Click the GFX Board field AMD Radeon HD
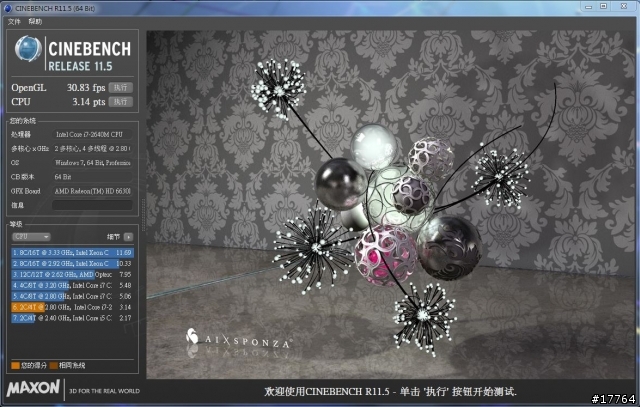 (x=92, y=191)
